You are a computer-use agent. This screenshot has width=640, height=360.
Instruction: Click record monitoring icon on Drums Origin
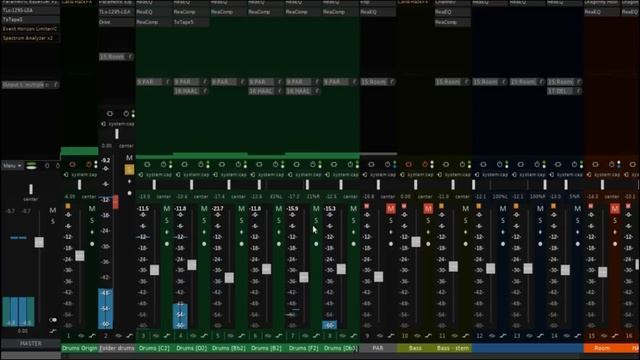click(89, 164)
